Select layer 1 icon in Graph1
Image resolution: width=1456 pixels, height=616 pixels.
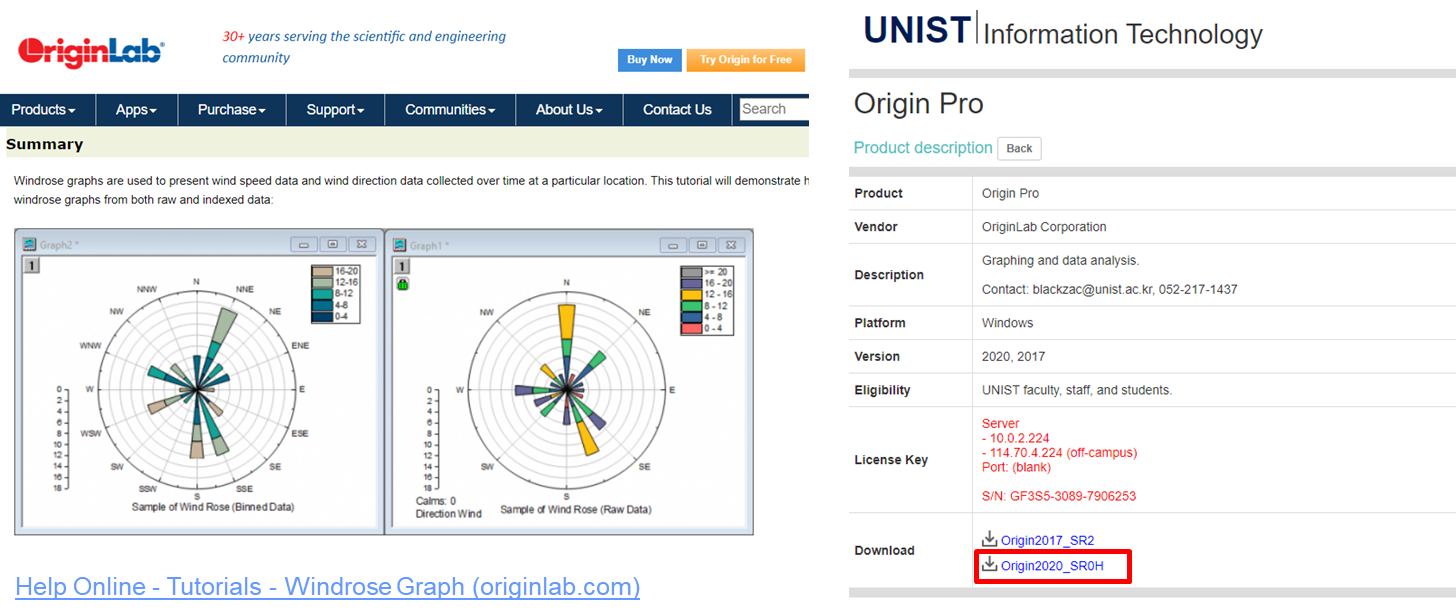coord(401,266)
